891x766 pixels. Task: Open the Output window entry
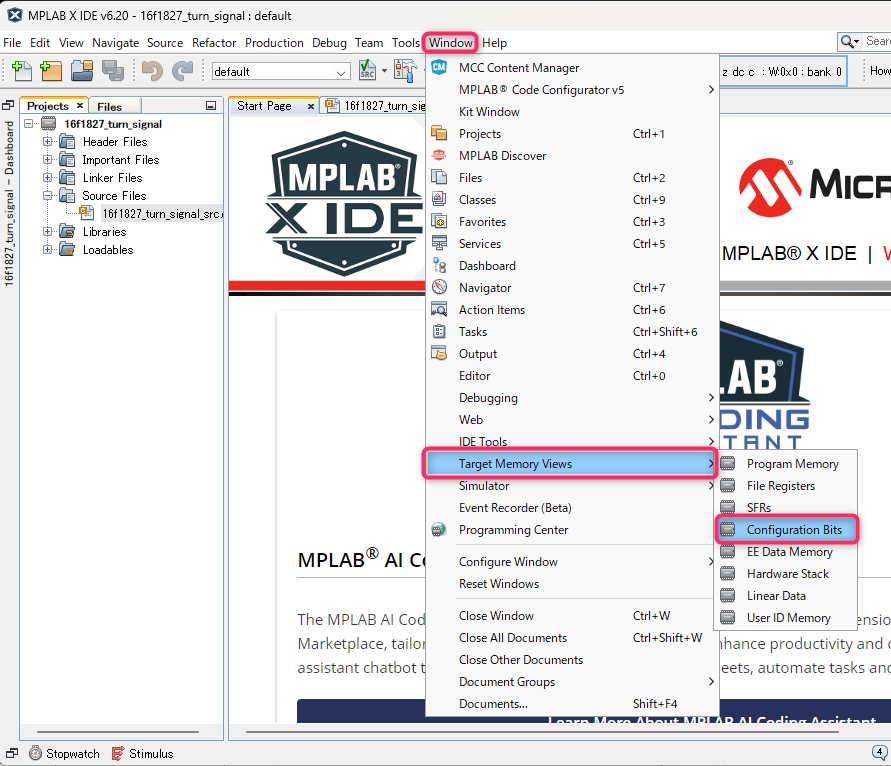pos(572,354)
